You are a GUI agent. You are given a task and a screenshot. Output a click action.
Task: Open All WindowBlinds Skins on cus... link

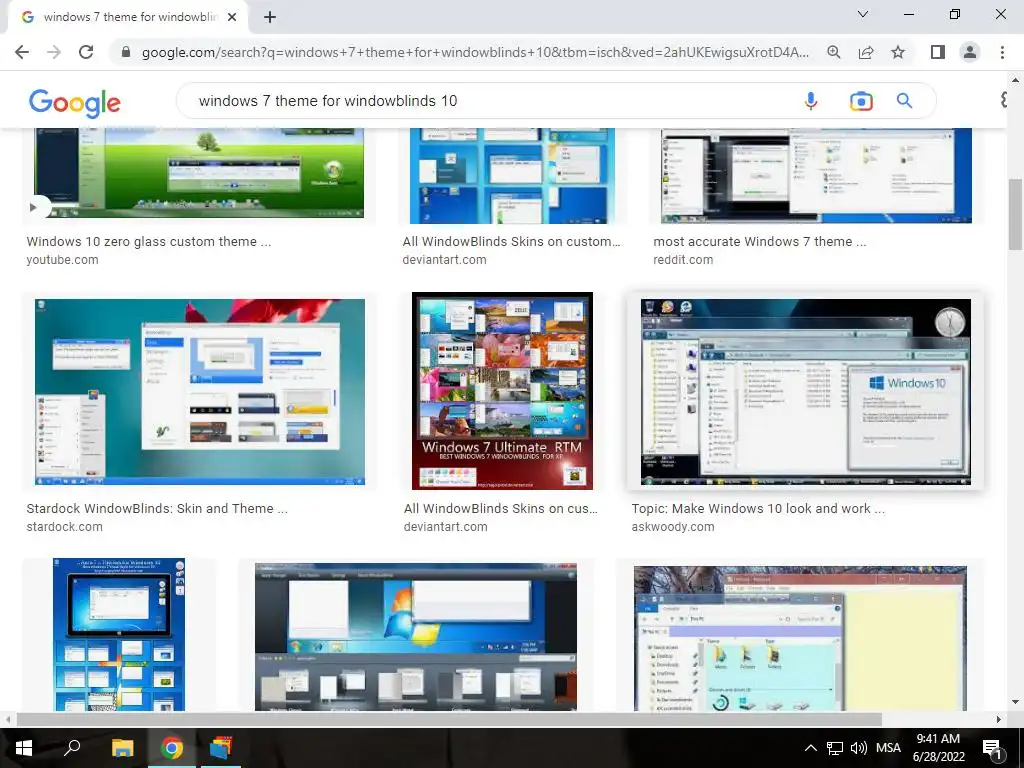pos(501,509)
